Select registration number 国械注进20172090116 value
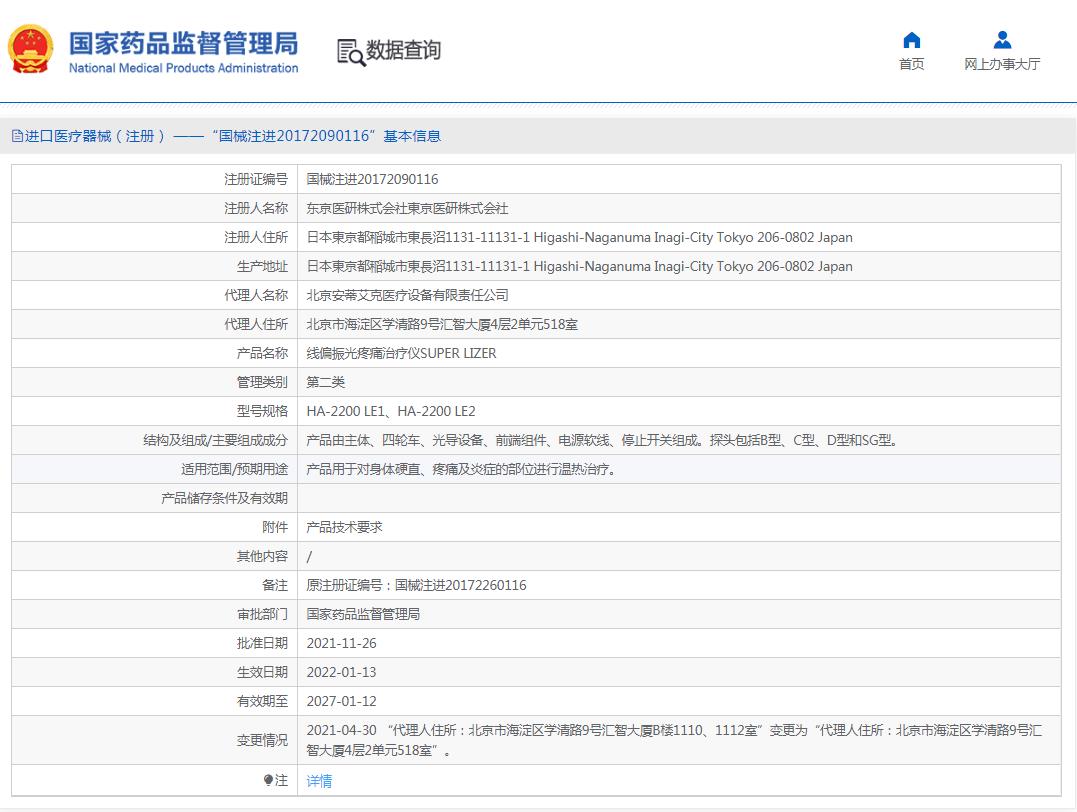The image size is (1077, 812). [x=372, y=179]
